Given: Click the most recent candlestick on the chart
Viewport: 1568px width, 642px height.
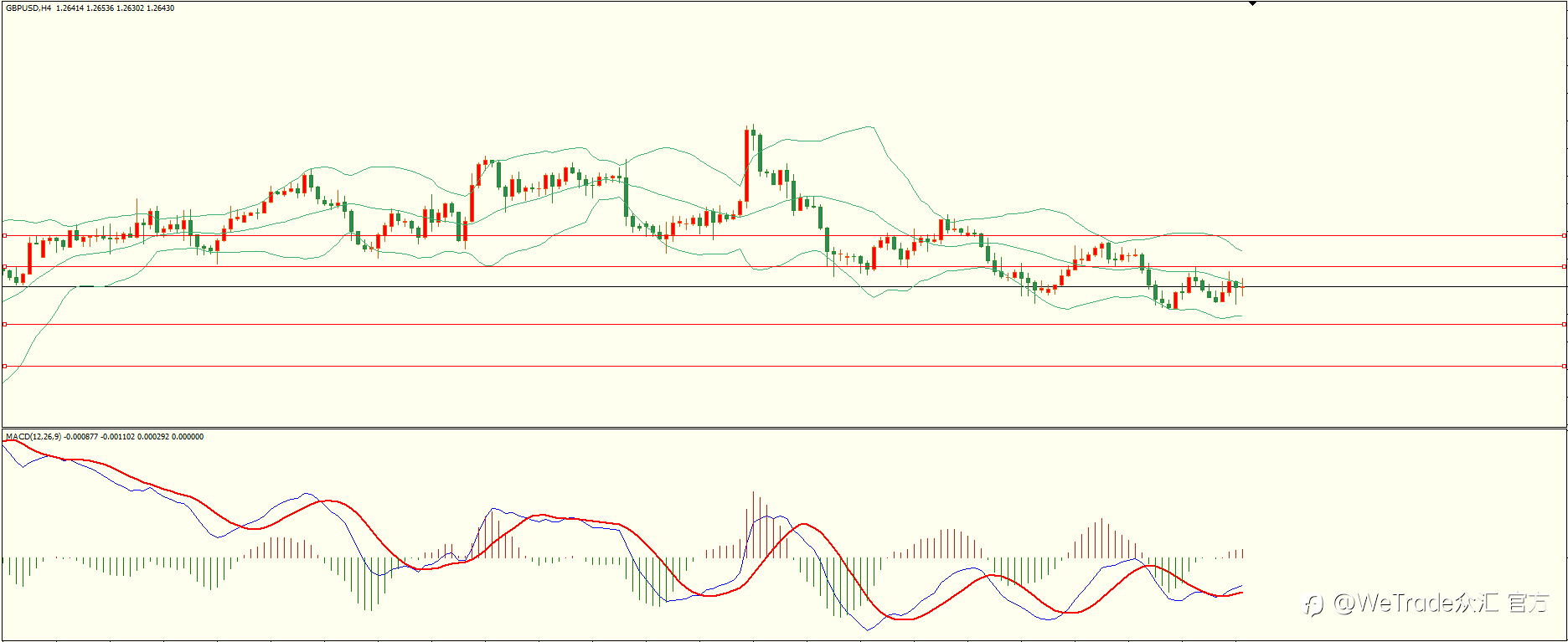Looking at the screenshot, I should 1242,286.
